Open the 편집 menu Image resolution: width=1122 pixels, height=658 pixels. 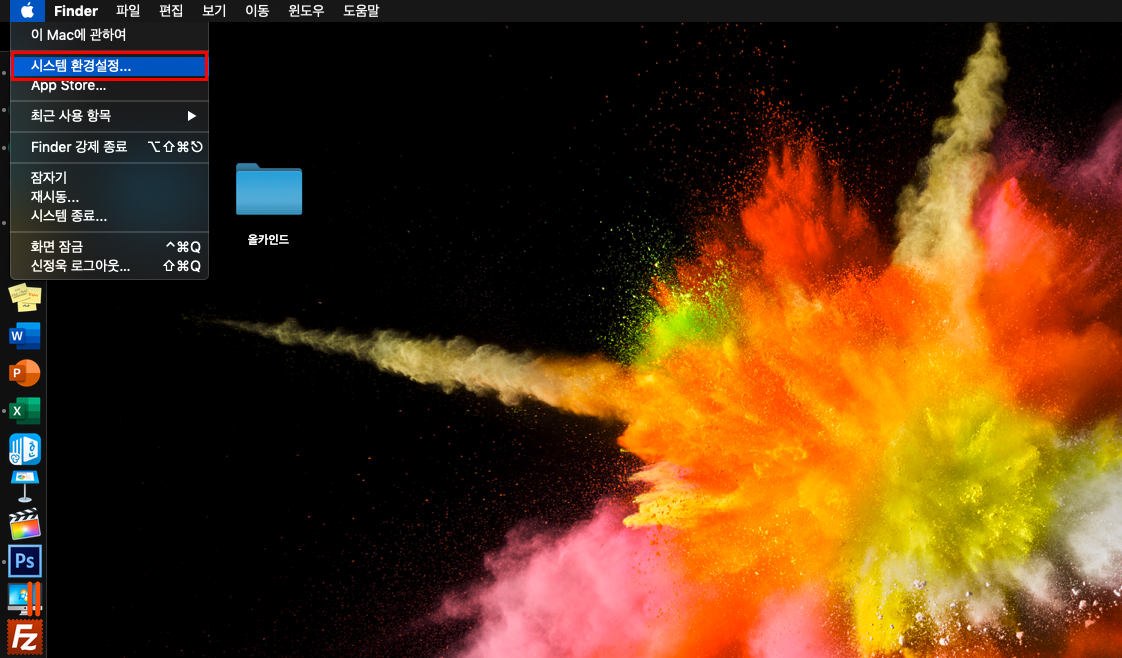[171, 11]
